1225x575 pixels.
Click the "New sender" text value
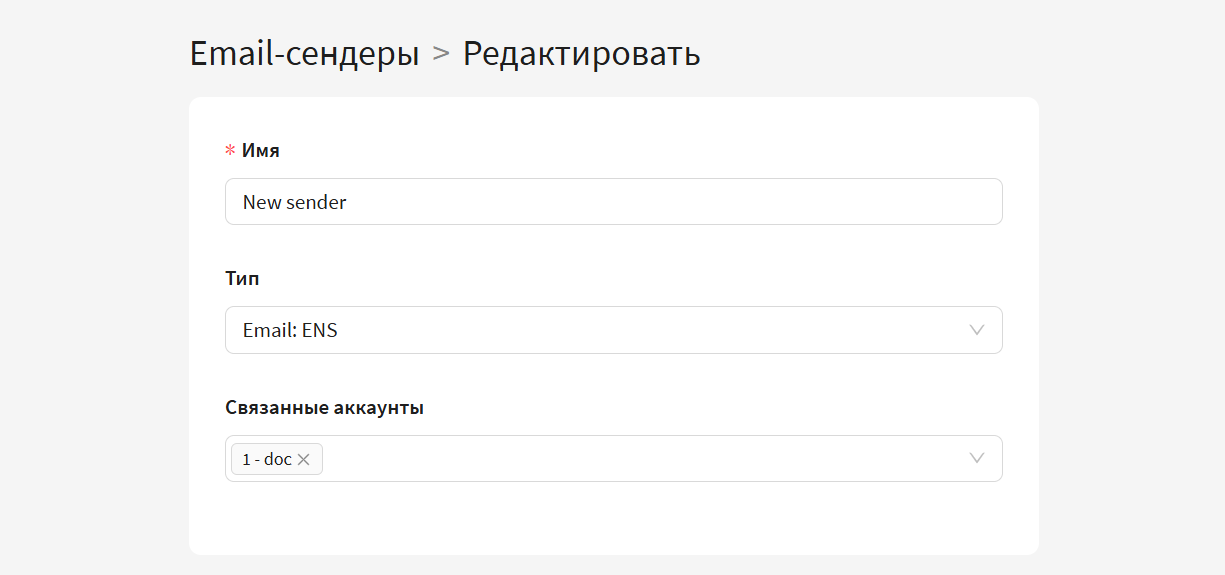click(x=294, y=202)
